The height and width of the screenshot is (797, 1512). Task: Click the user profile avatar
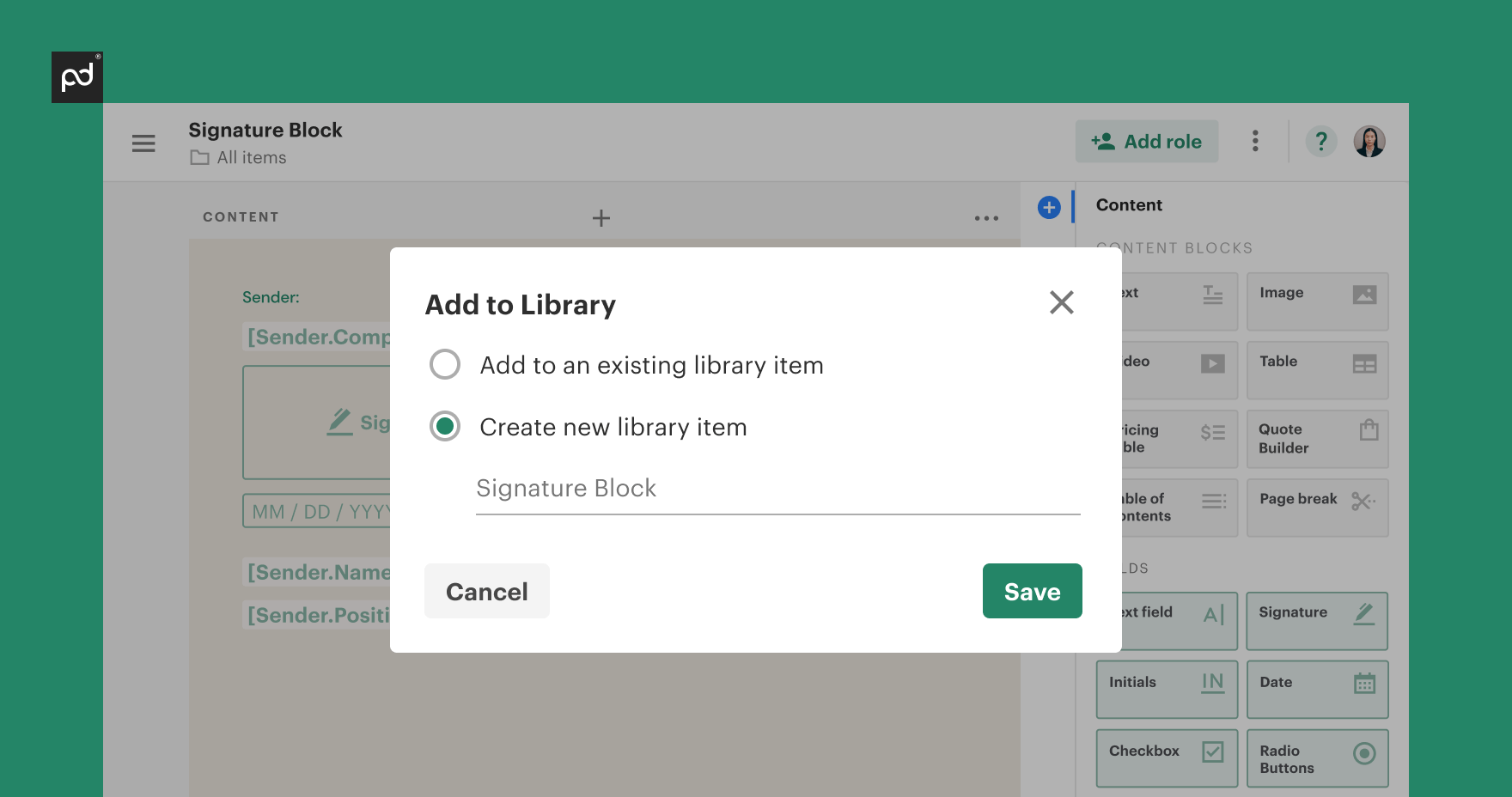coord(1369,142)
